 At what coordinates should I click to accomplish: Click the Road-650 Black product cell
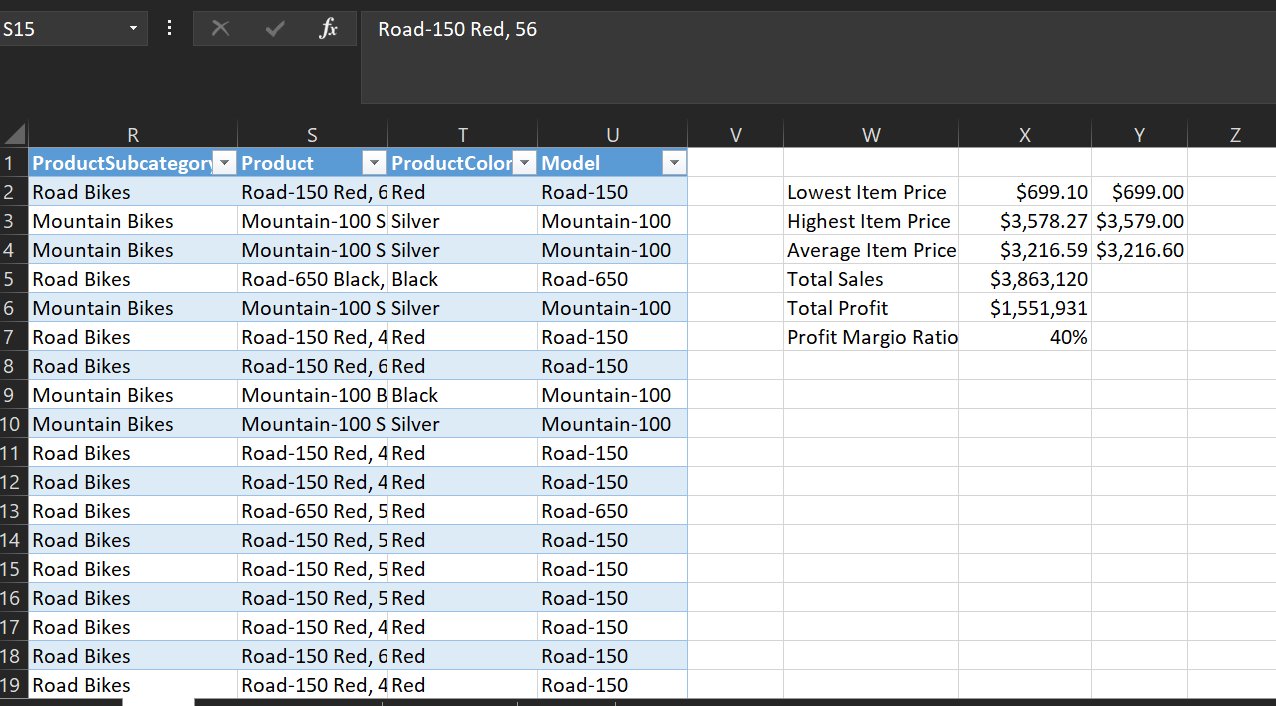click(312, 279)
